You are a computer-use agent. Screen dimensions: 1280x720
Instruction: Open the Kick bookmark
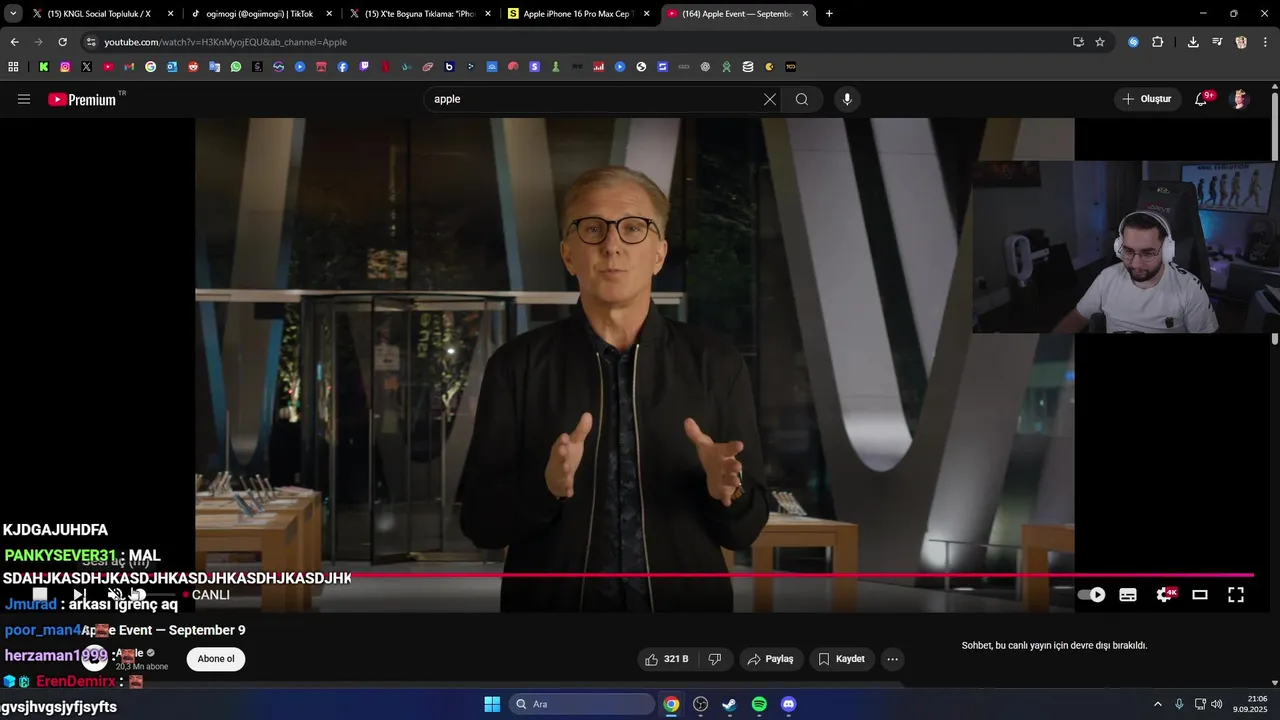[x=44, y=67]
